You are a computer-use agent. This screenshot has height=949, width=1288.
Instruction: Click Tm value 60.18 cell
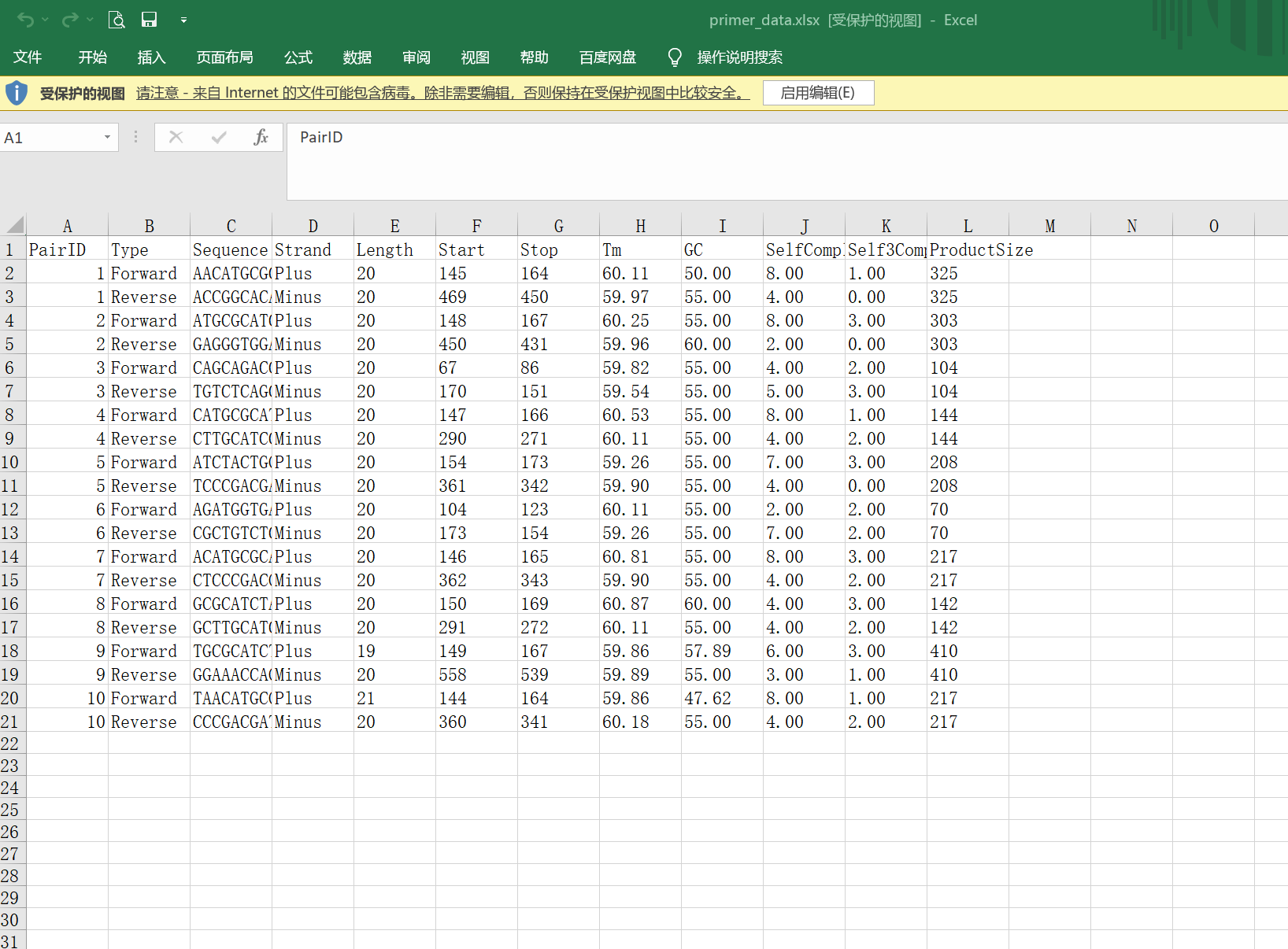(641, 722)
